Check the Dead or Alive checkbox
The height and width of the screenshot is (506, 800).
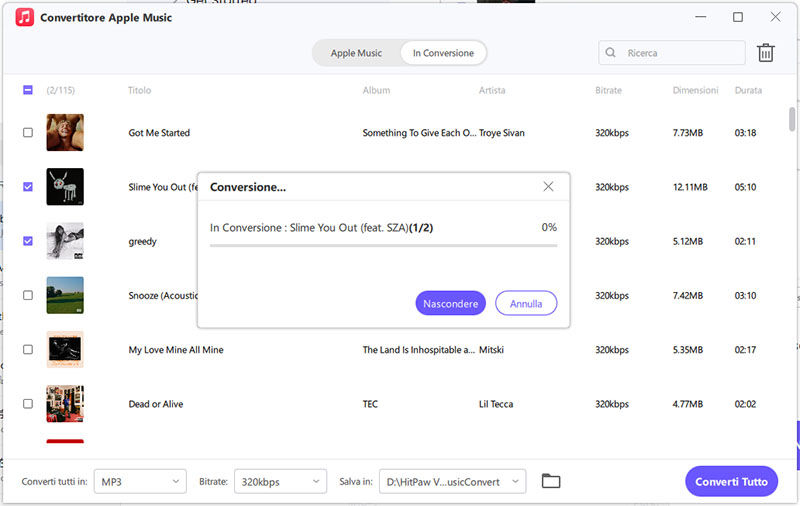[28, 403]
